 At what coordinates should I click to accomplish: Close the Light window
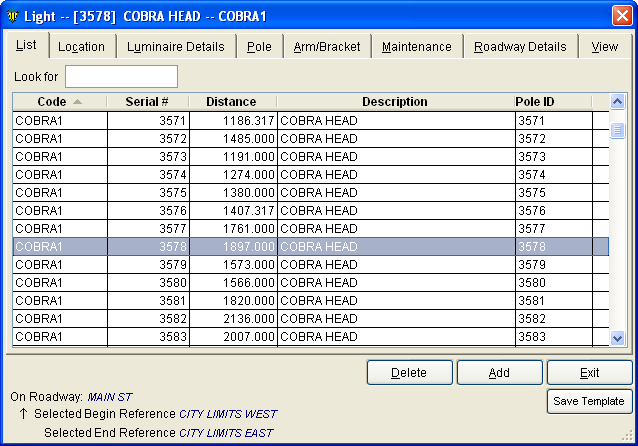(x=622, y=16)
